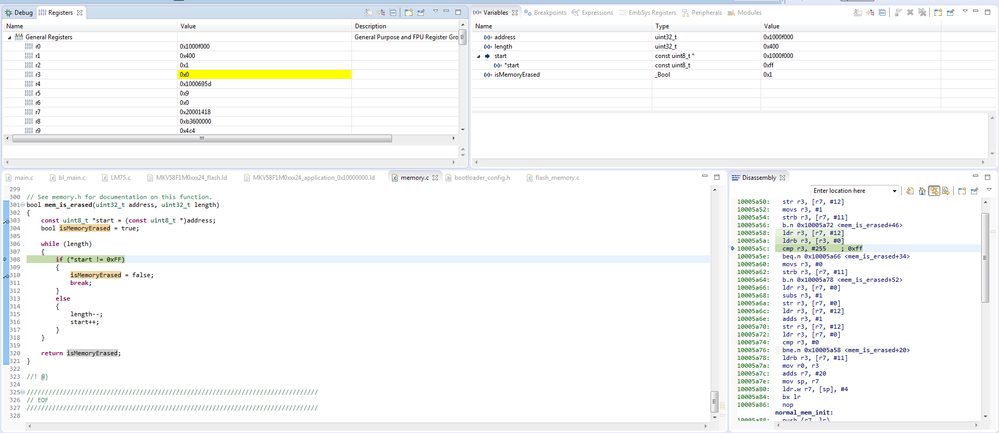The image size is (999, 433).
Task: Click the r4 value 0x1000695d cell
Action: tap(264, 83)
